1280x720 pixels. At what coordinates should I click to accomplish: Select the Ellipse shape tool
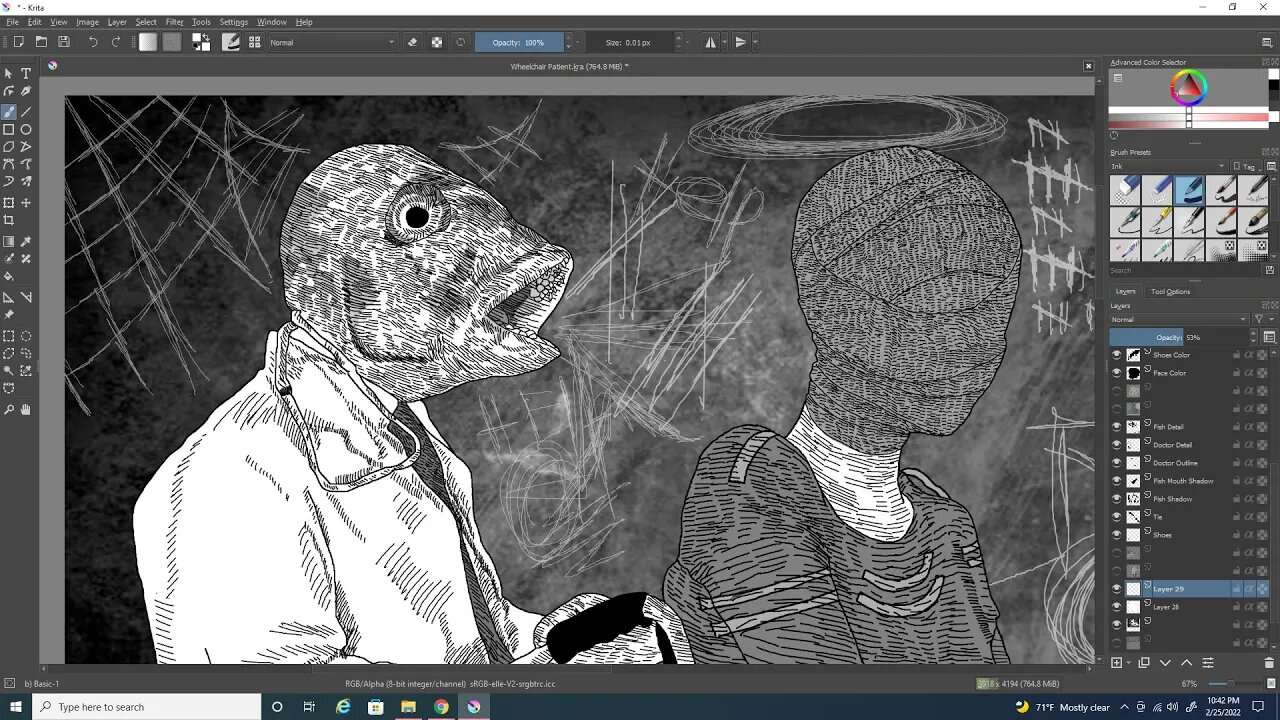pyautogui.click(x=26, y=129)
